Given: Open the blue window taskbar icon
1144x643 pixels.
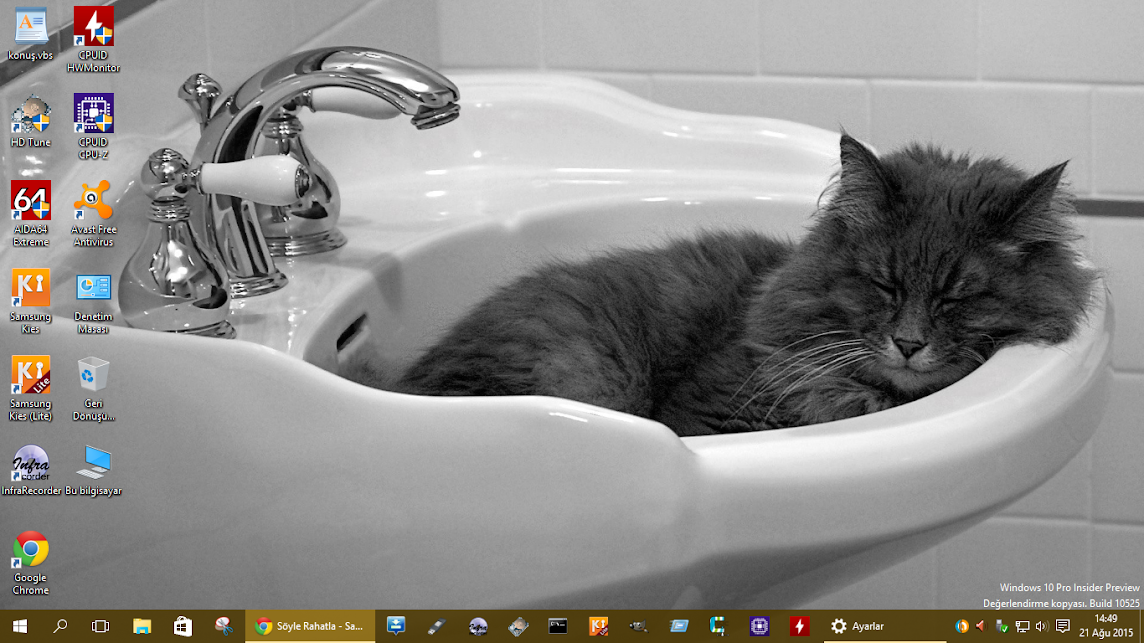Looking at the screenshot, I should [x=679, y=626].
